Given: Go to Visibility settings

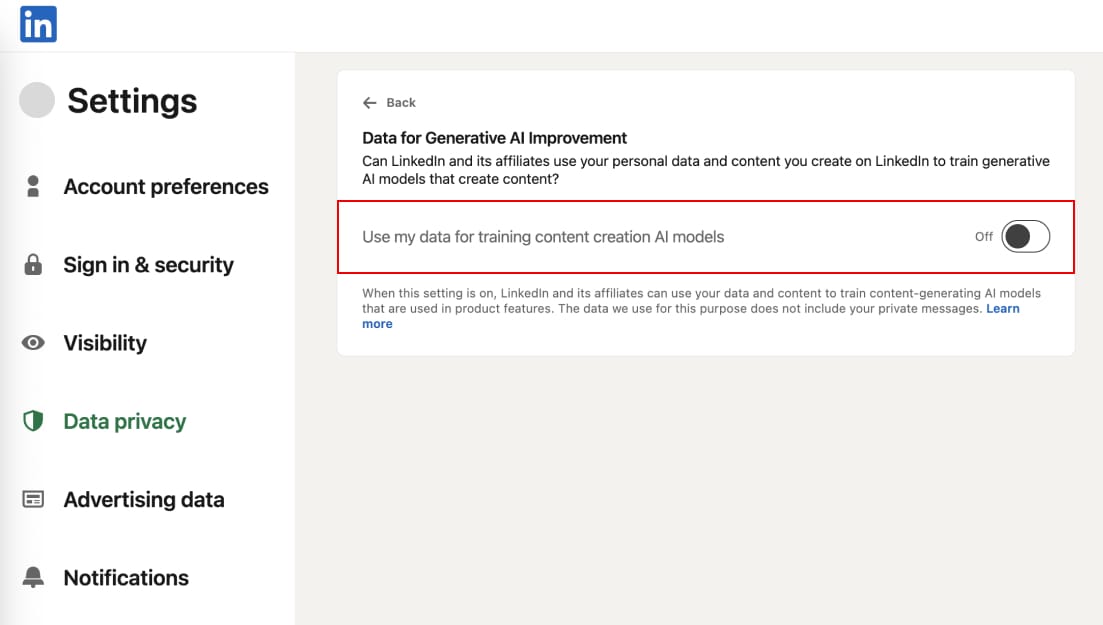Looking at the screenshot, I should pyautogui.click(x=106, y=343).
